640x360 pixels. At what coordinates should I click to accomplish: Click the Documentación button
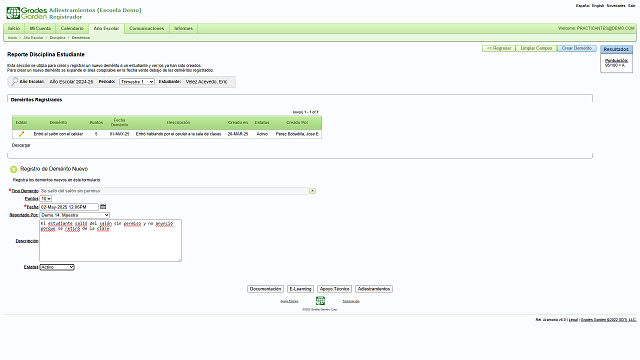265,289
